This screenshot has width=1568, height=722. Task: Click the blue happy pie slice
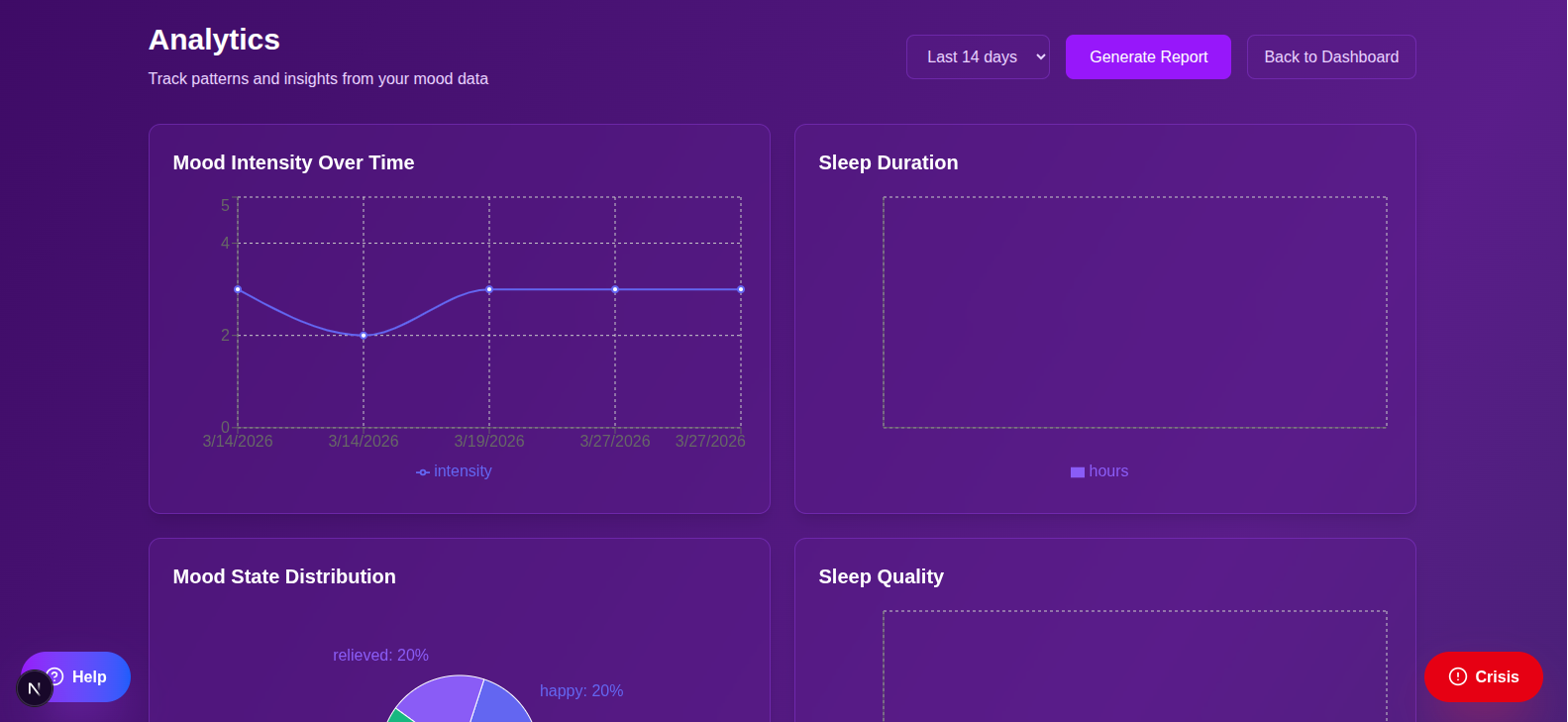tap(503, 703)
